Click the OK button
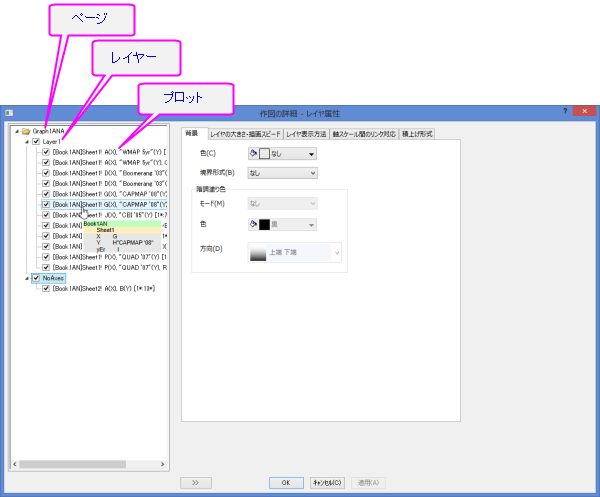 (x=286, y=483)
